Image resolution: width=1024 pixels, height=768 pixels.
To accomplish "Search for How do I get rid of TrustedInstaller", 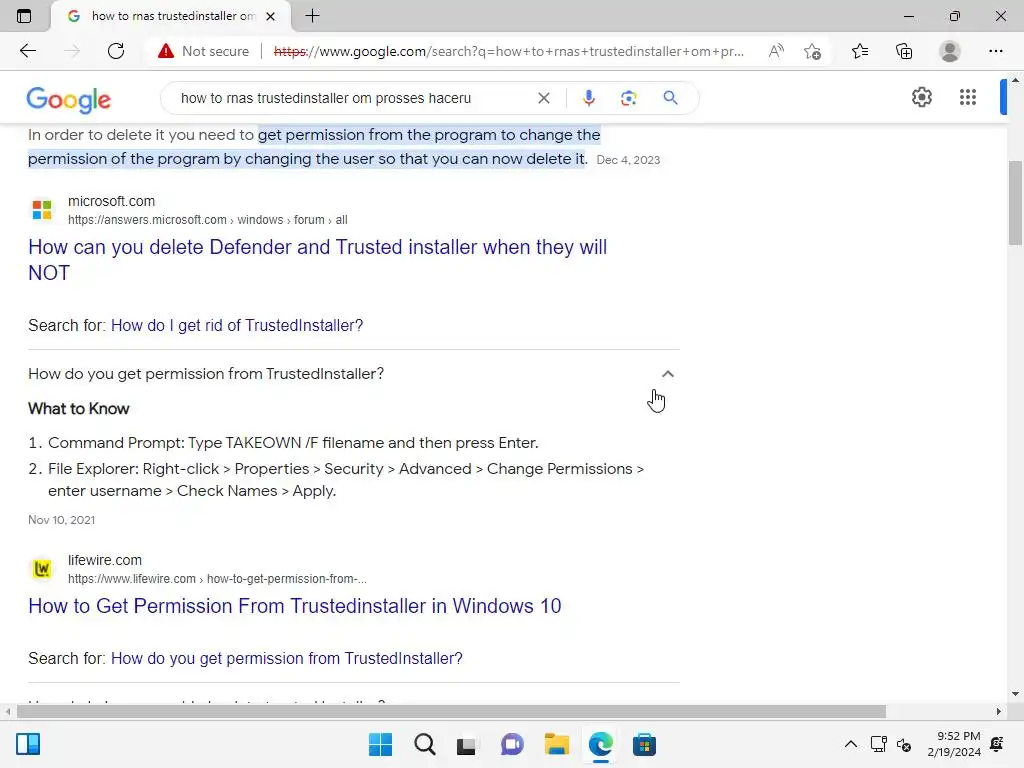I will pos(236,325).
